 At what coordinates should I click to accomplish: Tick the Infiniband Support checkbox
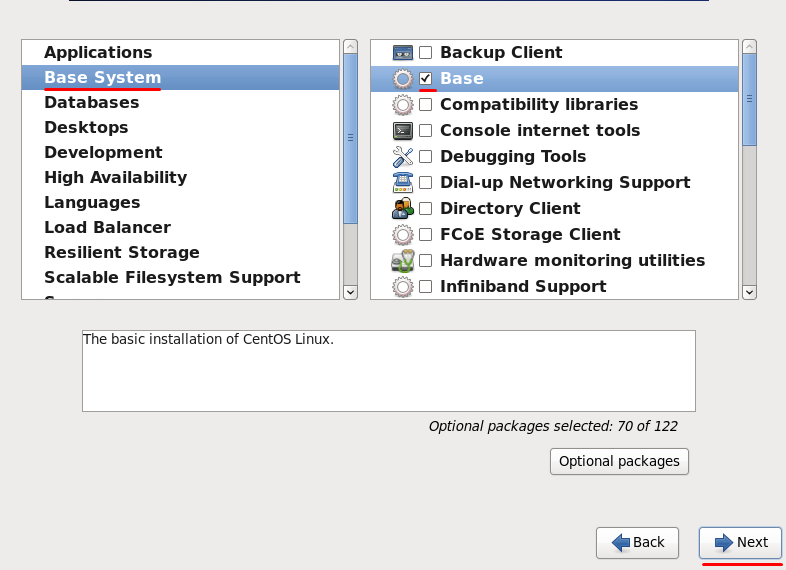426,286
